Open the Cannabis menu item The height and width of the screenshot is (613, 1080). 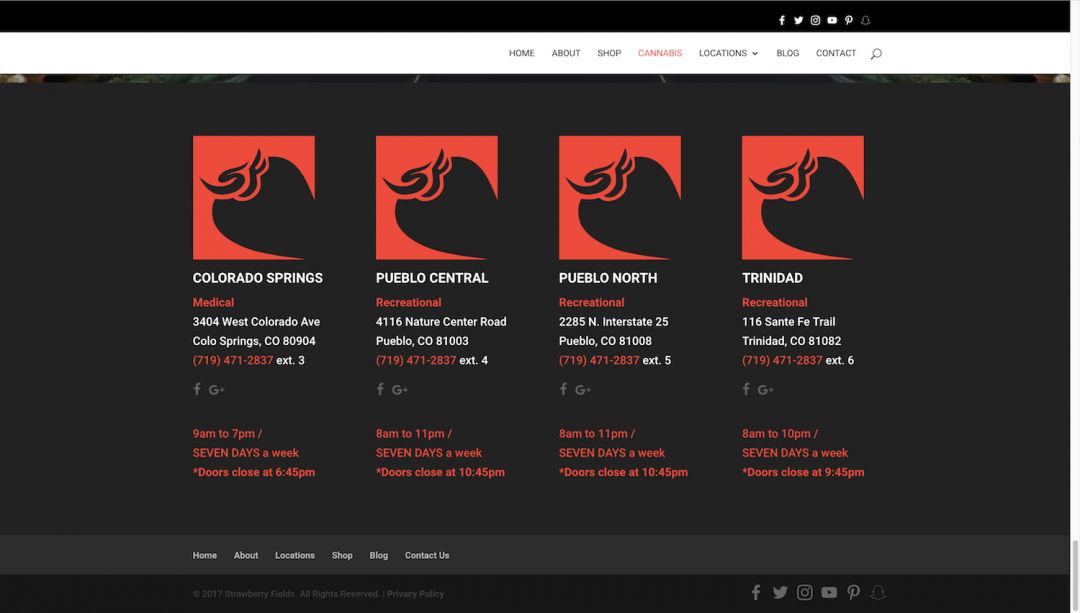(x=660, y=54)
